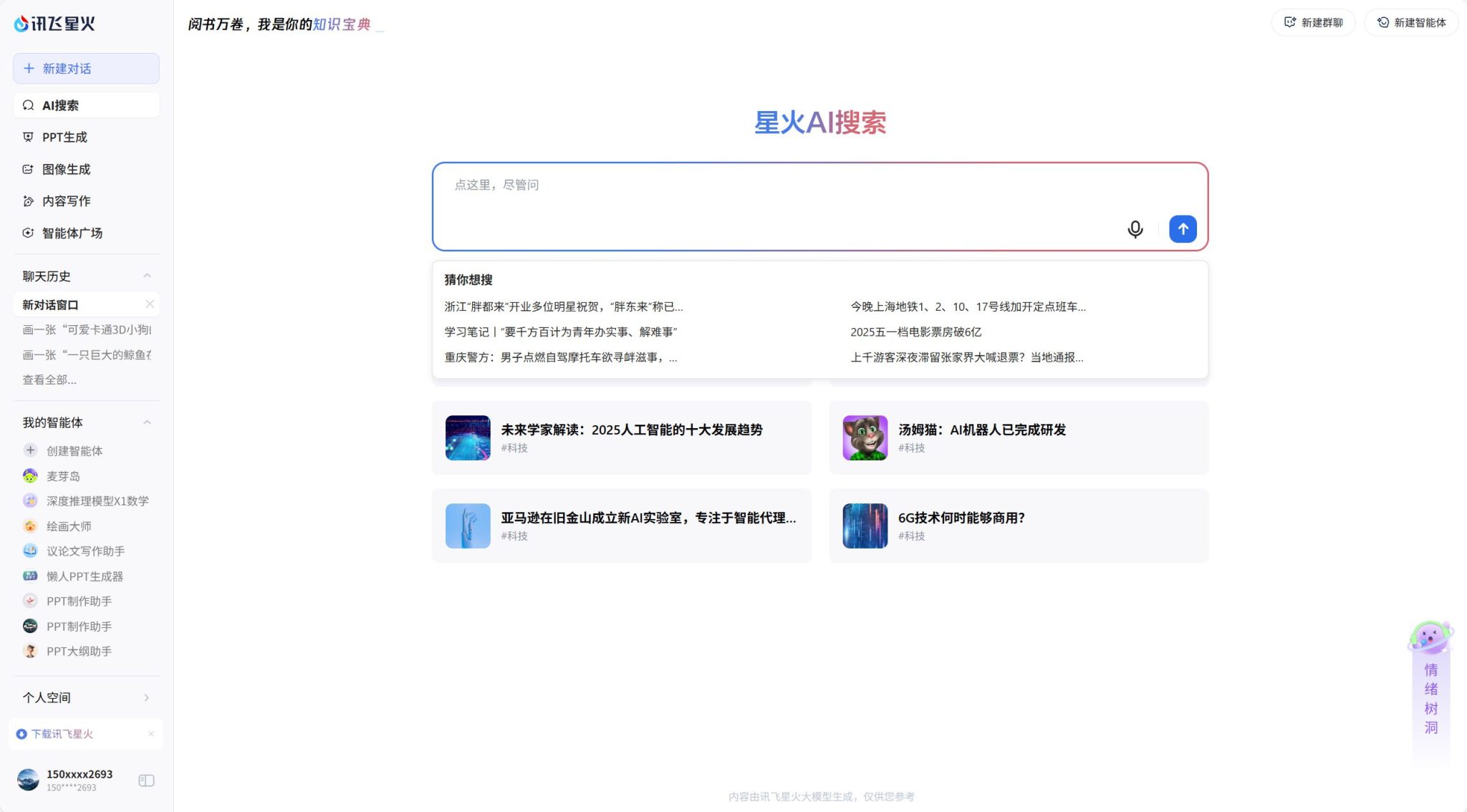Collapse the 我的智能体 section
Image resolution: width=1467 pixels, height=812 pixels.
click(147, 422)
